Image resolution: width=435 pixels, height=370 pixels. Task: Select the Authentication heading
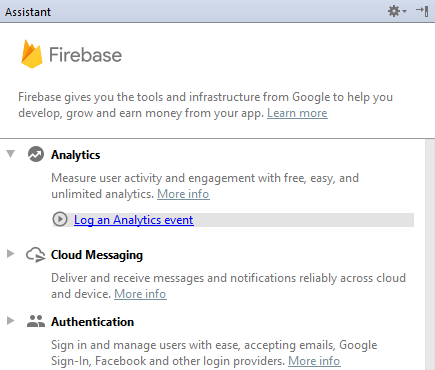[93, 322]
